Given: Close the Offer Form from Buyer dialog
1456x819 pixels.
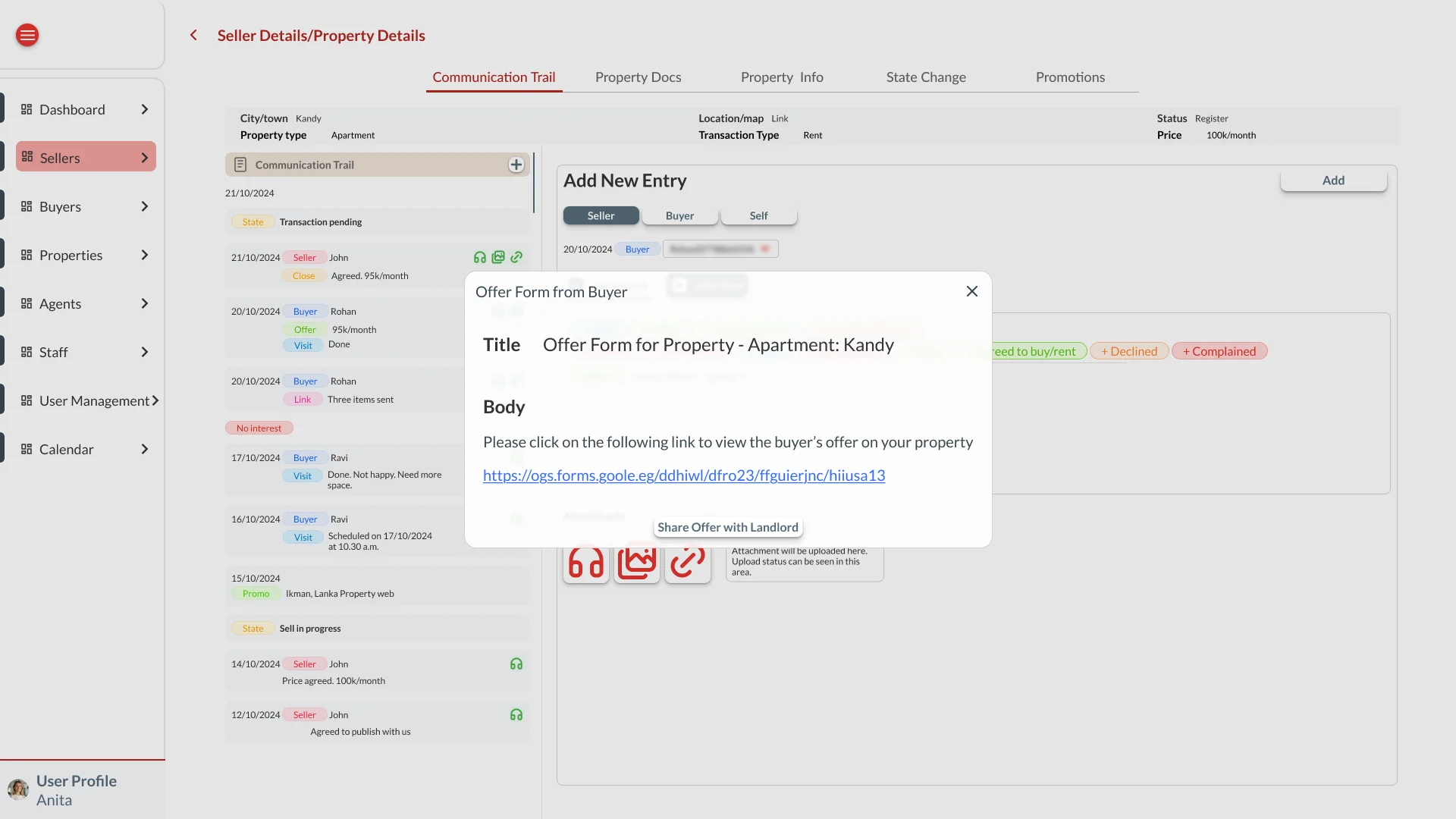Looking at the screenshot, I should (x=972, y=291).
